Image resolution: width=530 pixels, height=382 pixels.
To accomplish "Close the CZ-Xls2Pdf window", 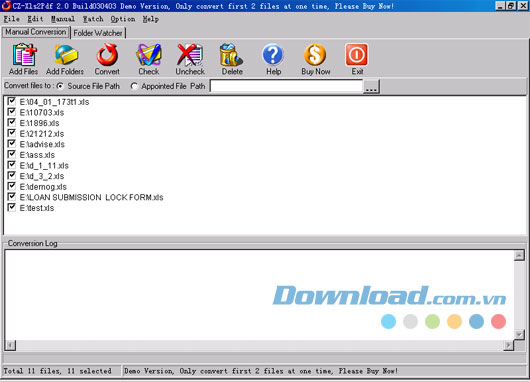I will [523, 6].
